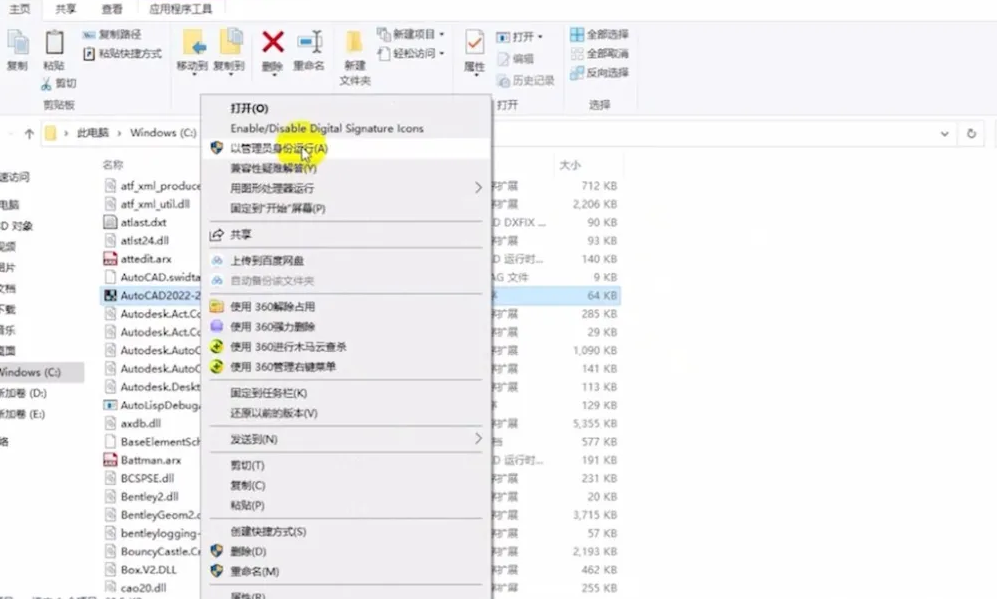Open the Move to folder button
997x599 pixels.
pyautogui.click(x=193, y=51)
